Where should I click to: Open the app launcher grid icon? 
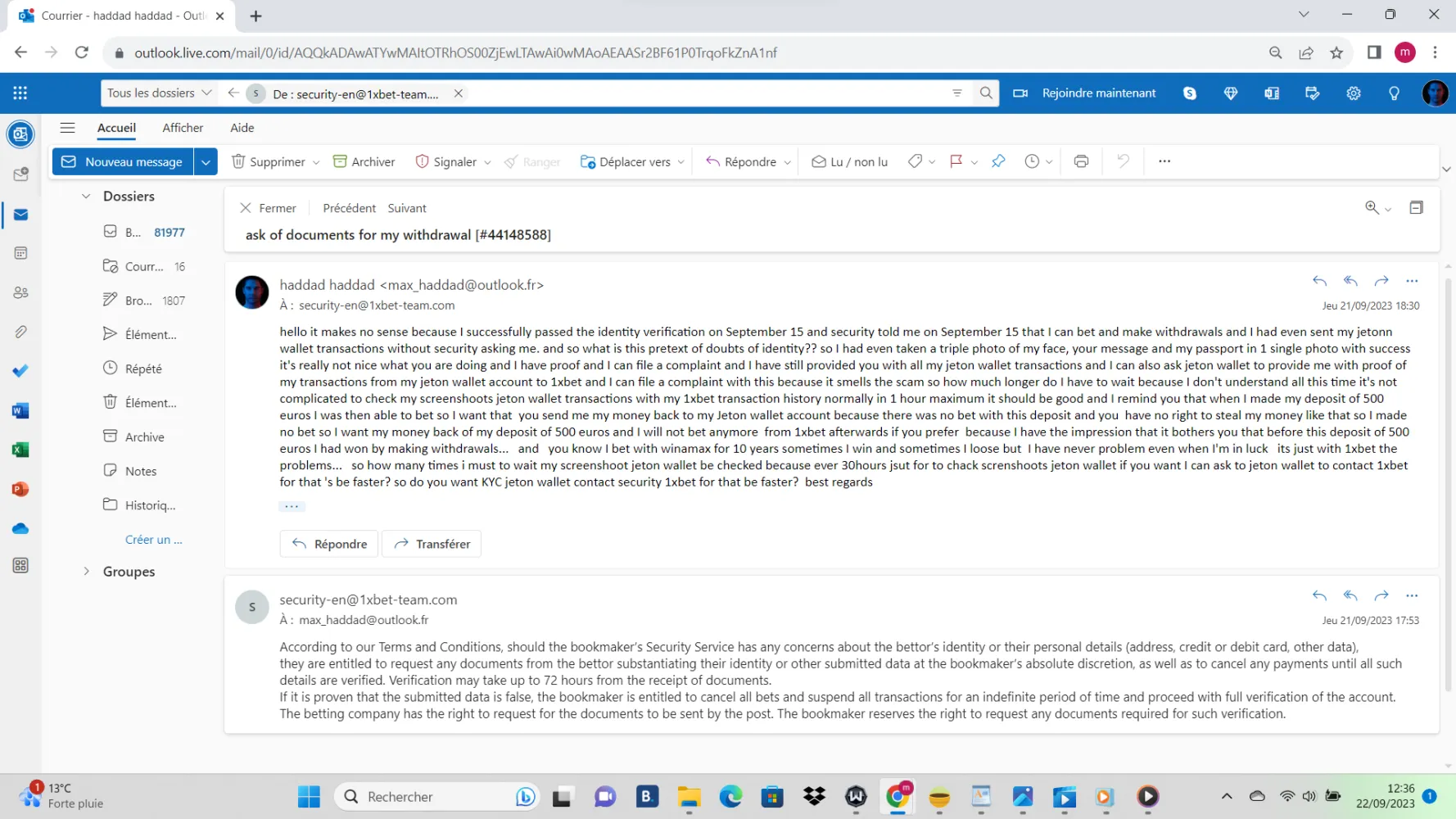click(20, 93)
